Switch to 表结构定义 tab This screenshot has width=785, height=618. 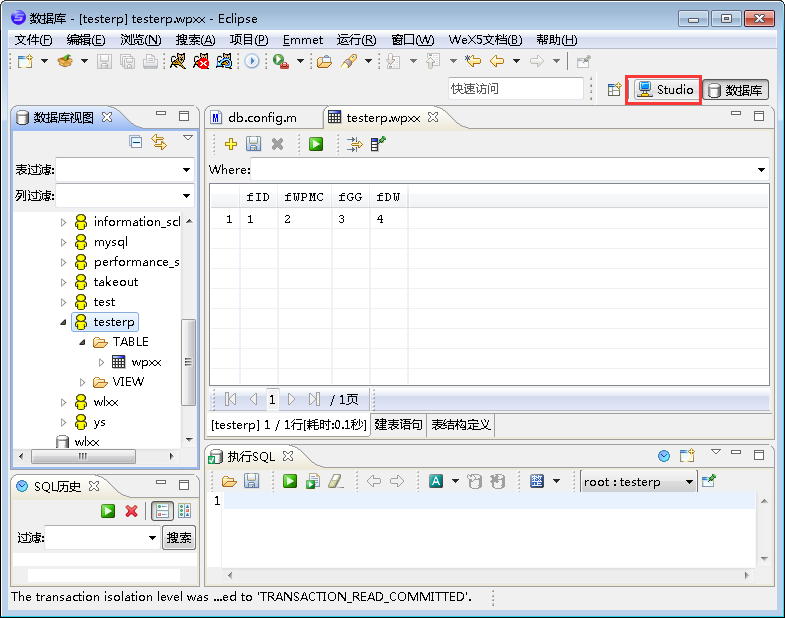461,425
